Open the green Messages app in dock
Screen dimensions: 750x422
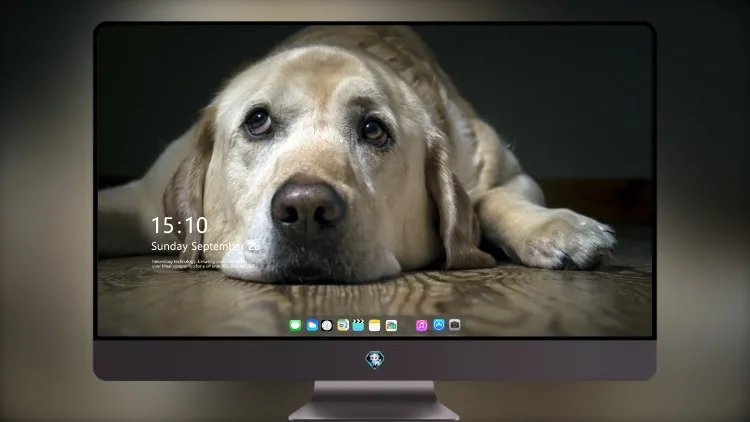295,326
